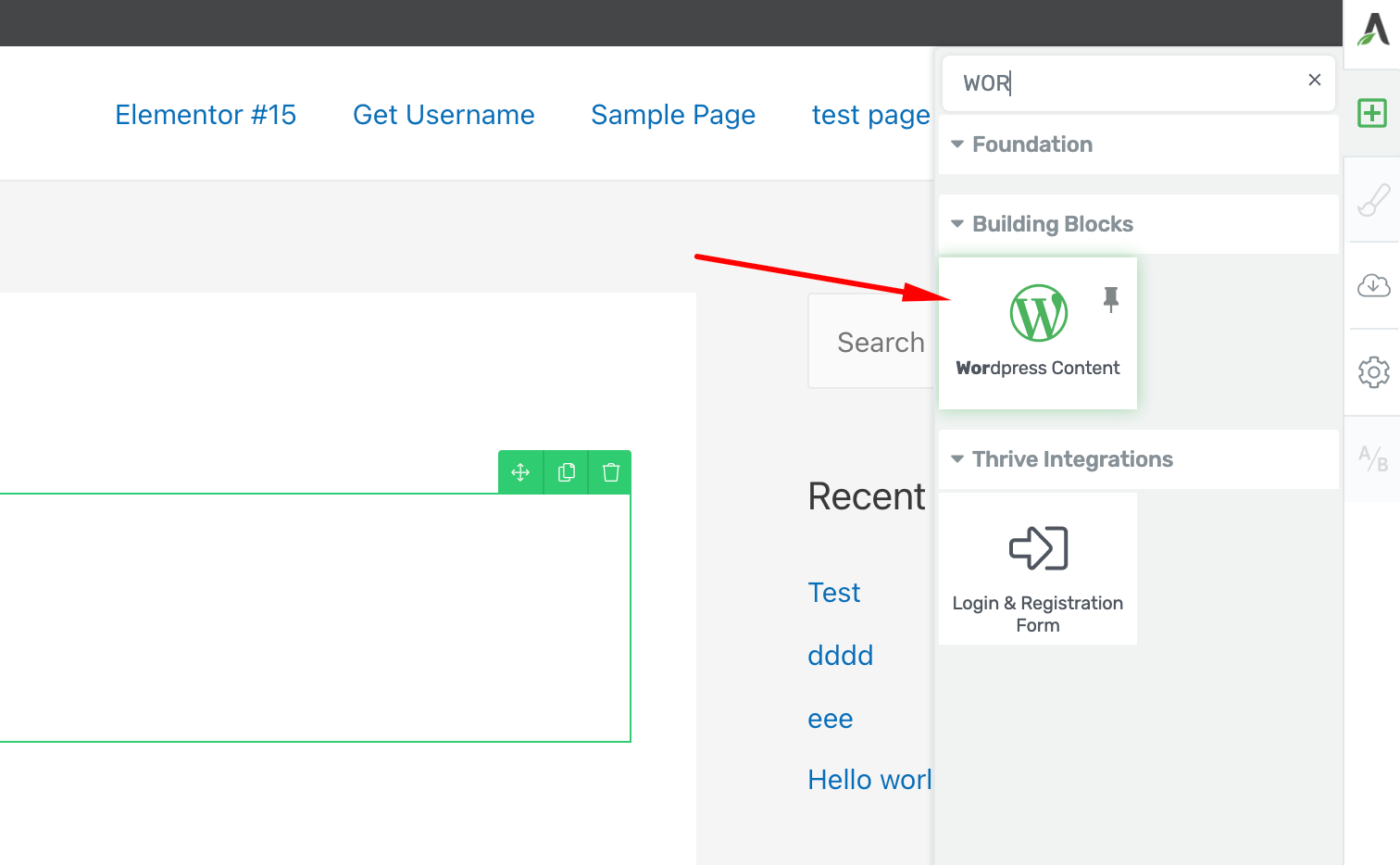Viewport: 1400px width, 865px height.
Task: Collapse the Building Blocks section
Action: point(958,224)
